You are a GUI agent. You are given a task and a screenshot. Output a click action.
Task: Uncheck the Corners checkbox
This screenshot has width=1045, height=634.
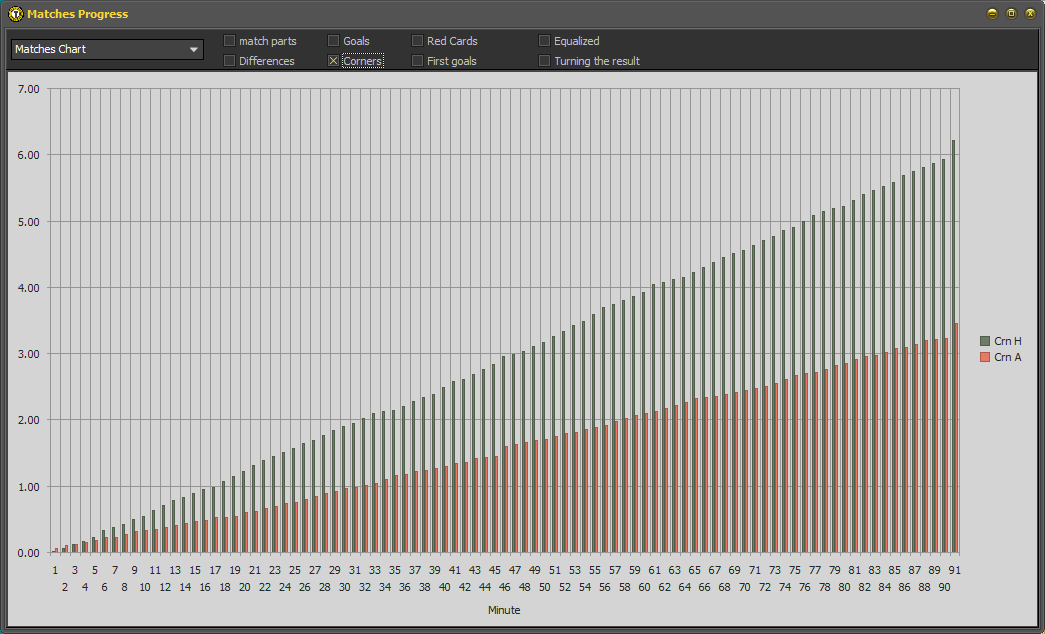pyautogui.click(x=334, y=61)
